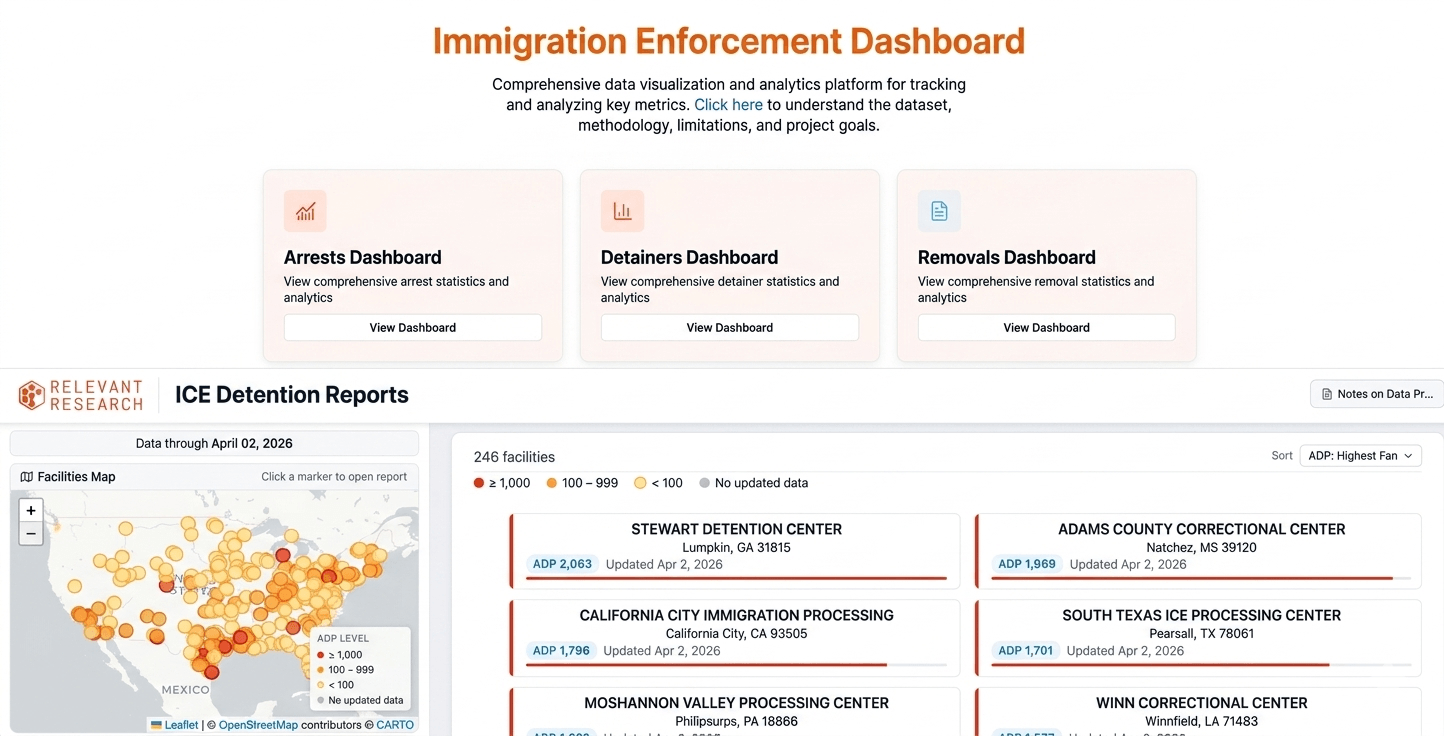The height and width of the screenshot is (736, 1444).
Task: Click the Facilities Map icon
Action: click(27, 477)
